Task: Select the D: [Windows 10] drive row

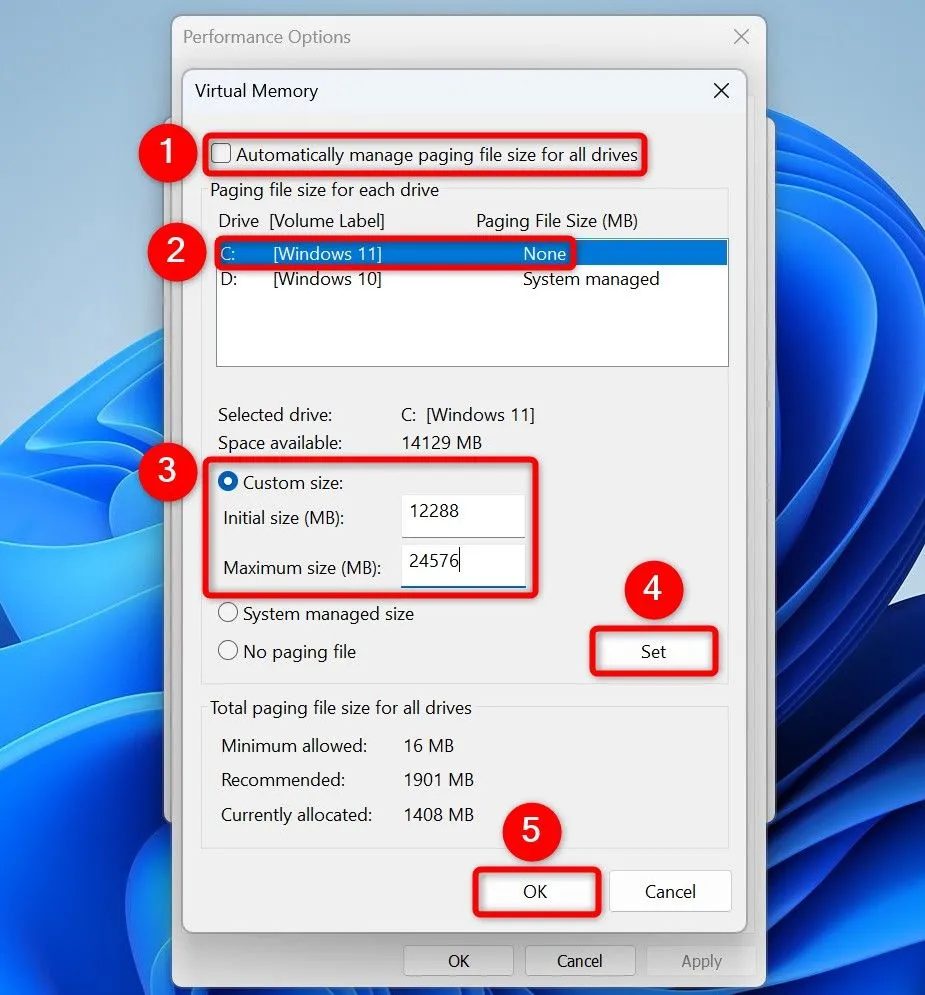Action: [400, 279]
